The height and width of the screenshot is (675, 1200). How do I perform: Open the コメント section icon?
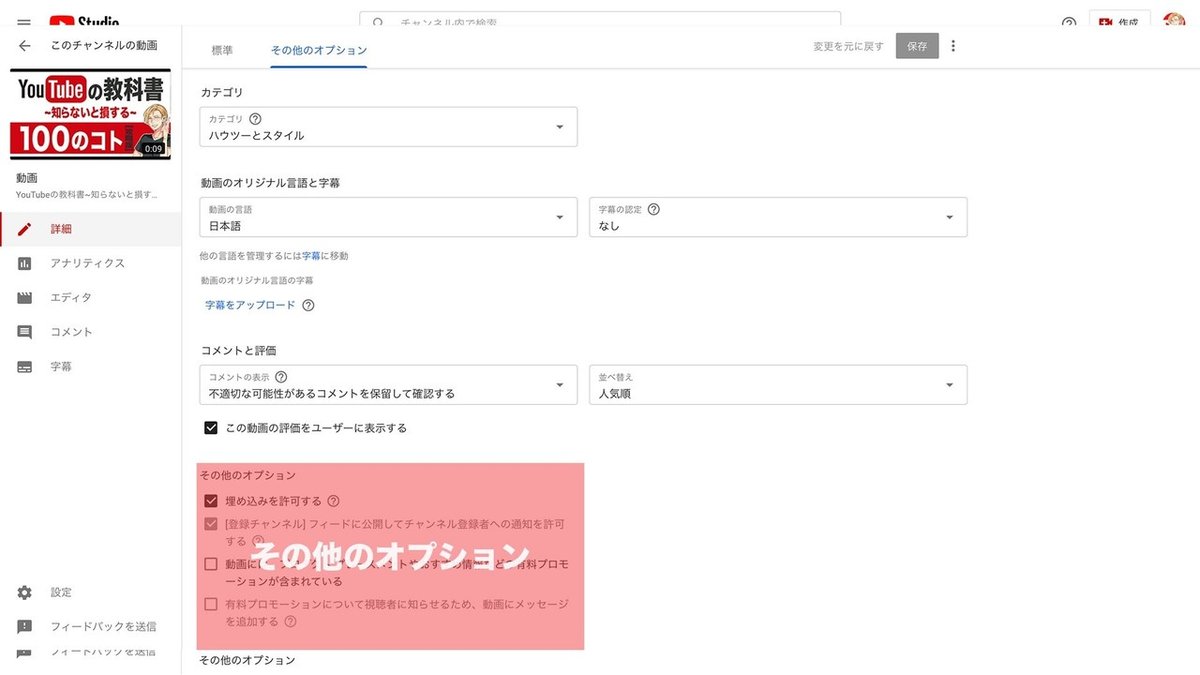26,331
